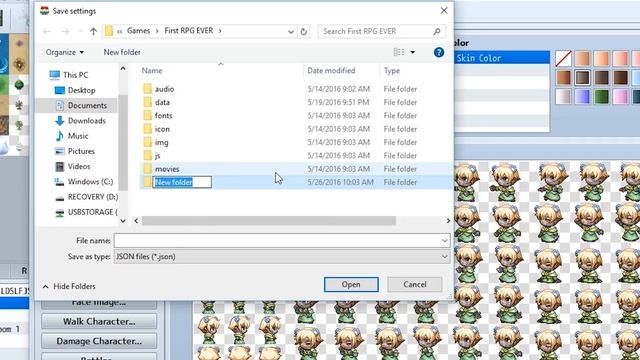Pick the dark green color swatch
Viewport: 640px width, 360px height.
601,97
